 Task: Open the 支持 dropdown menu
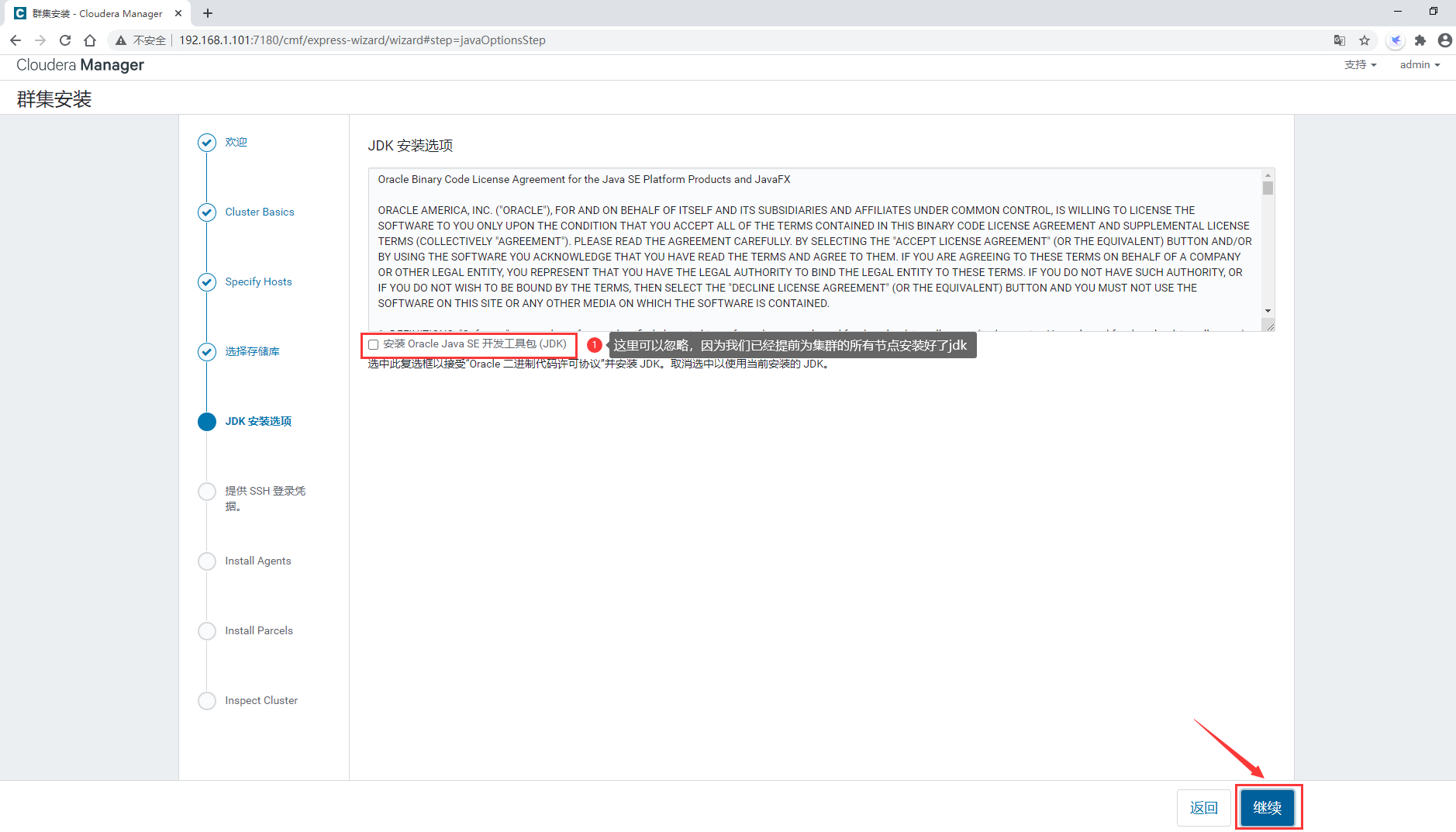[1360, 65]
